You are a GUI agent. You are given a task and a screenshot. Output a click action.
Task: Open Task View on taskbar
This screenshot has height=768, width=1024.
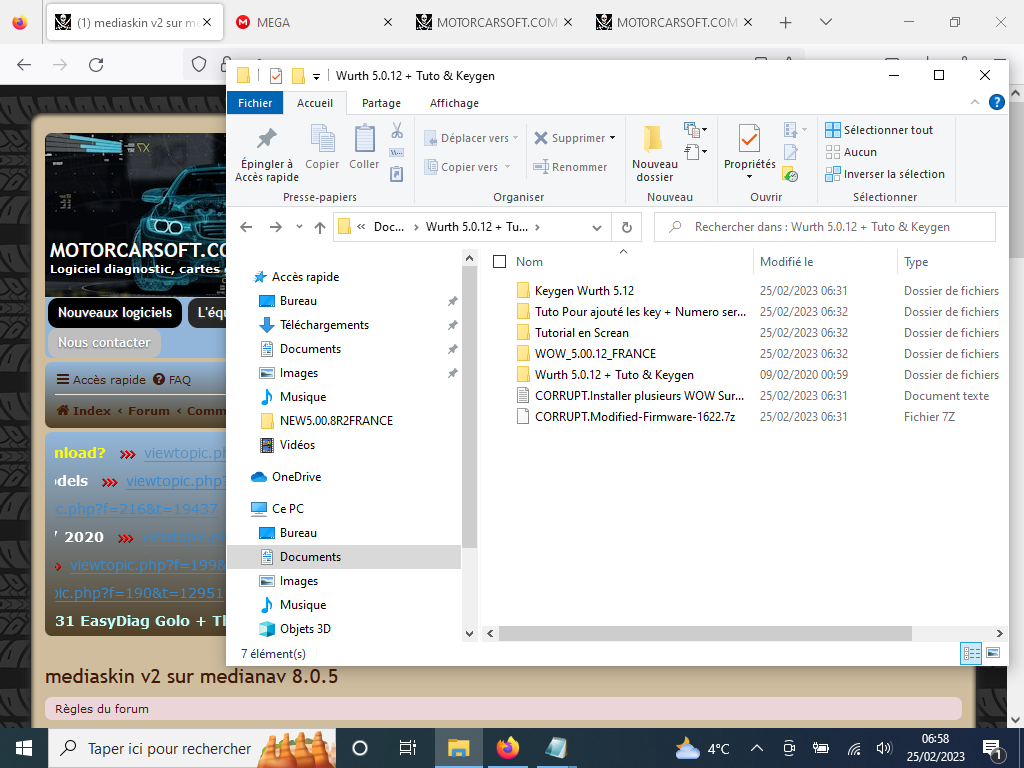[x=408, y=748]
